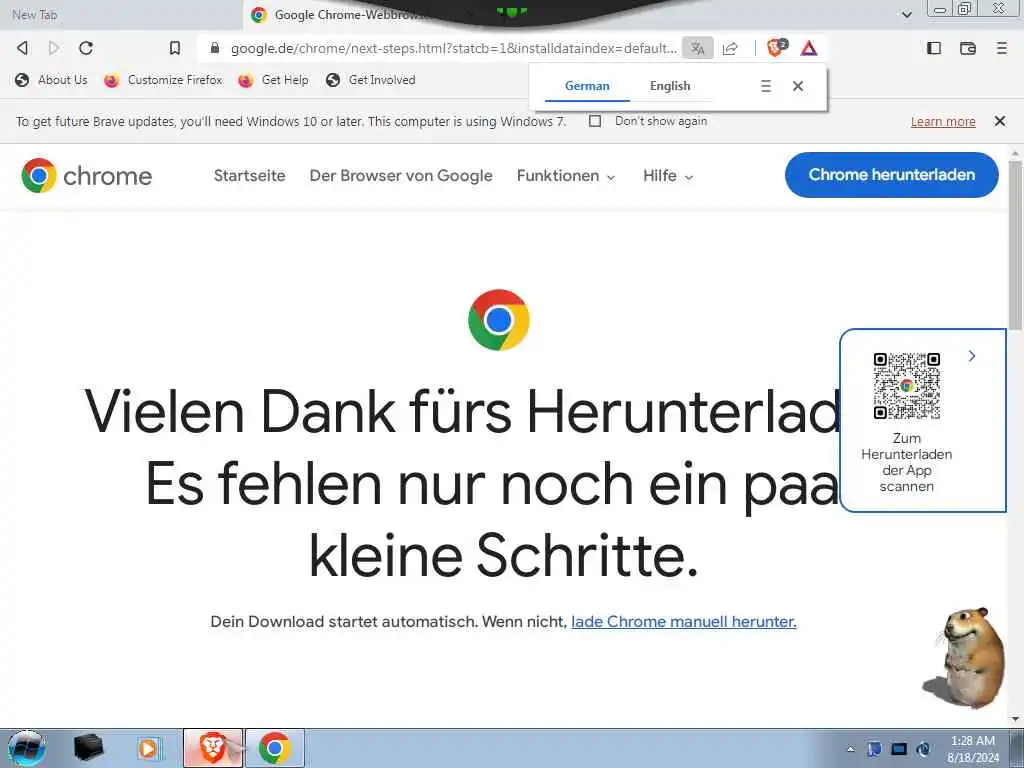
Task: Reload the current page
Action: 86,48
